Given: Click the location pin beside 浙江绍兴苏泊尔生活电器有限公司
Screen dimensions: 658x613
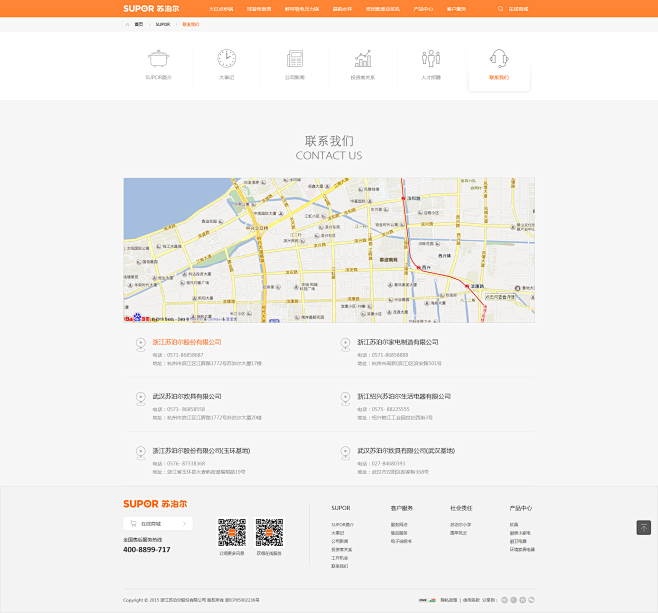Looking at the screenshot, I should click(345, 399).
